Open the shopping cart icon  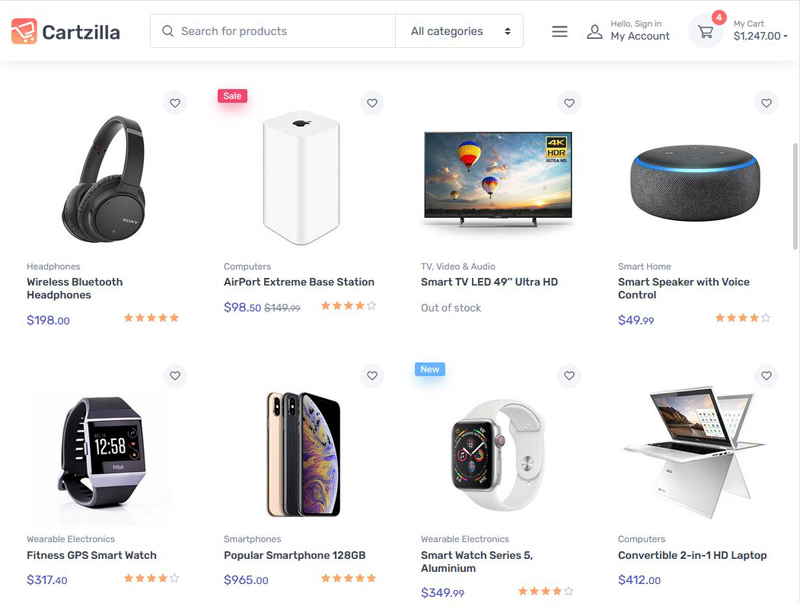[706, 32]
